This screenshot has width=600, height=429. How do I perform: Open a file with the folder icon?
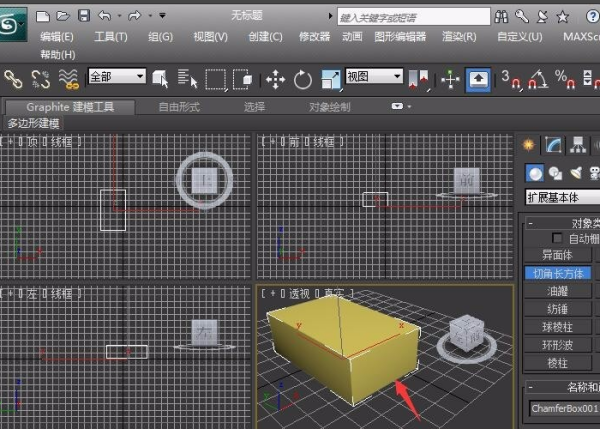(x=63, y=16)
